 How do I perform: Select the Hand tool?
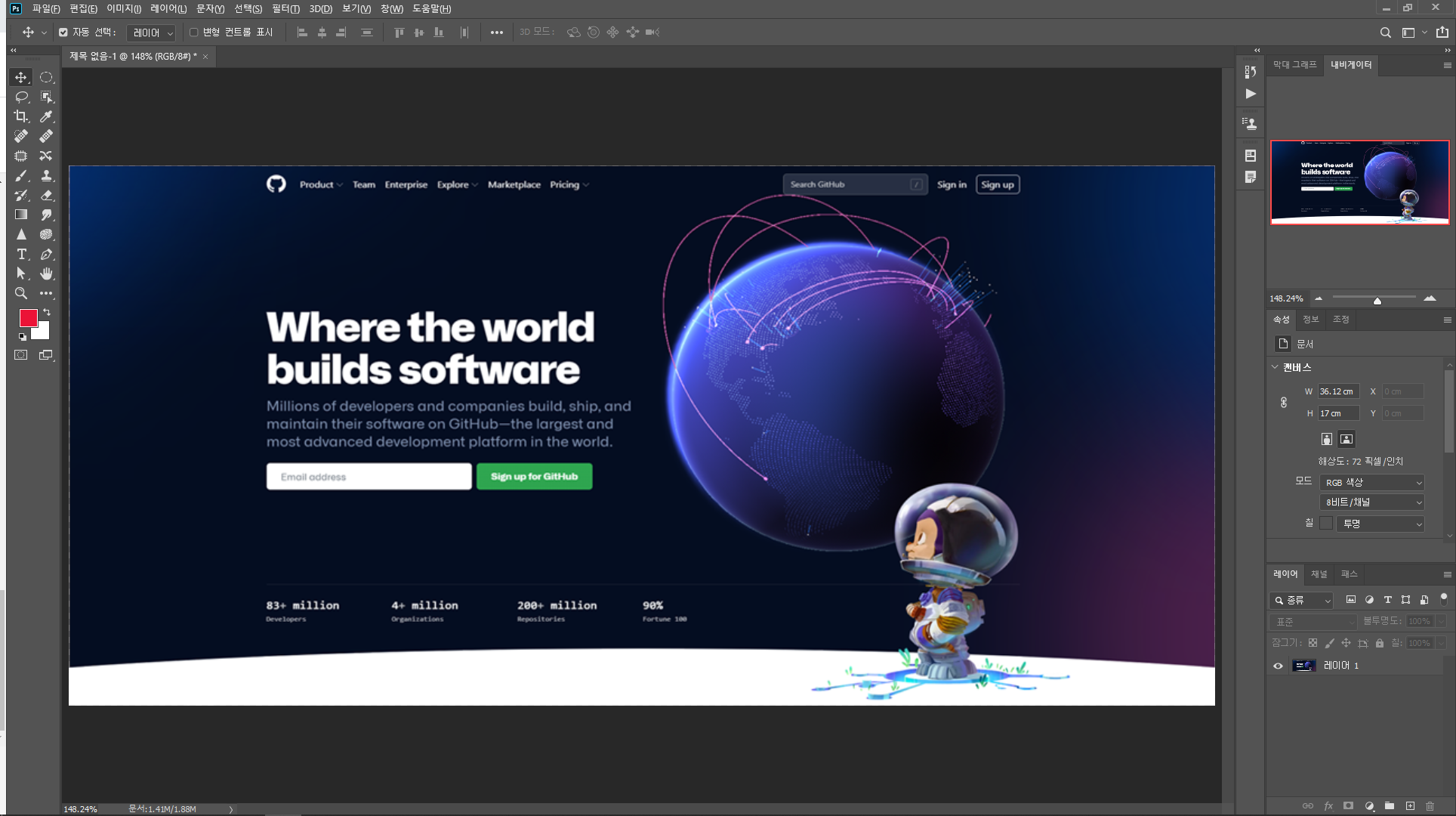pos(46,274)
